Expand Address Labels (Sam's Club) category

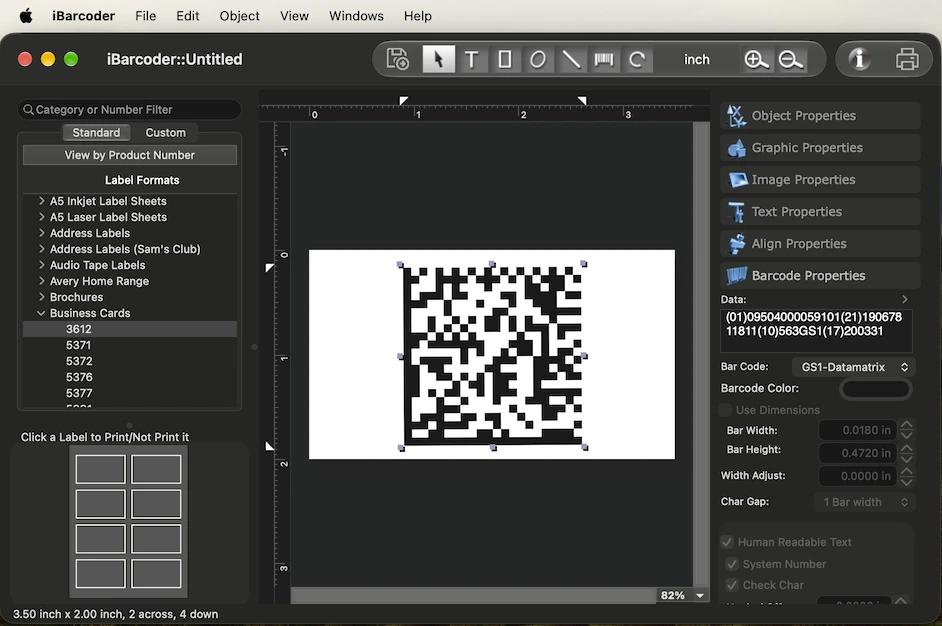coord(41,249)
